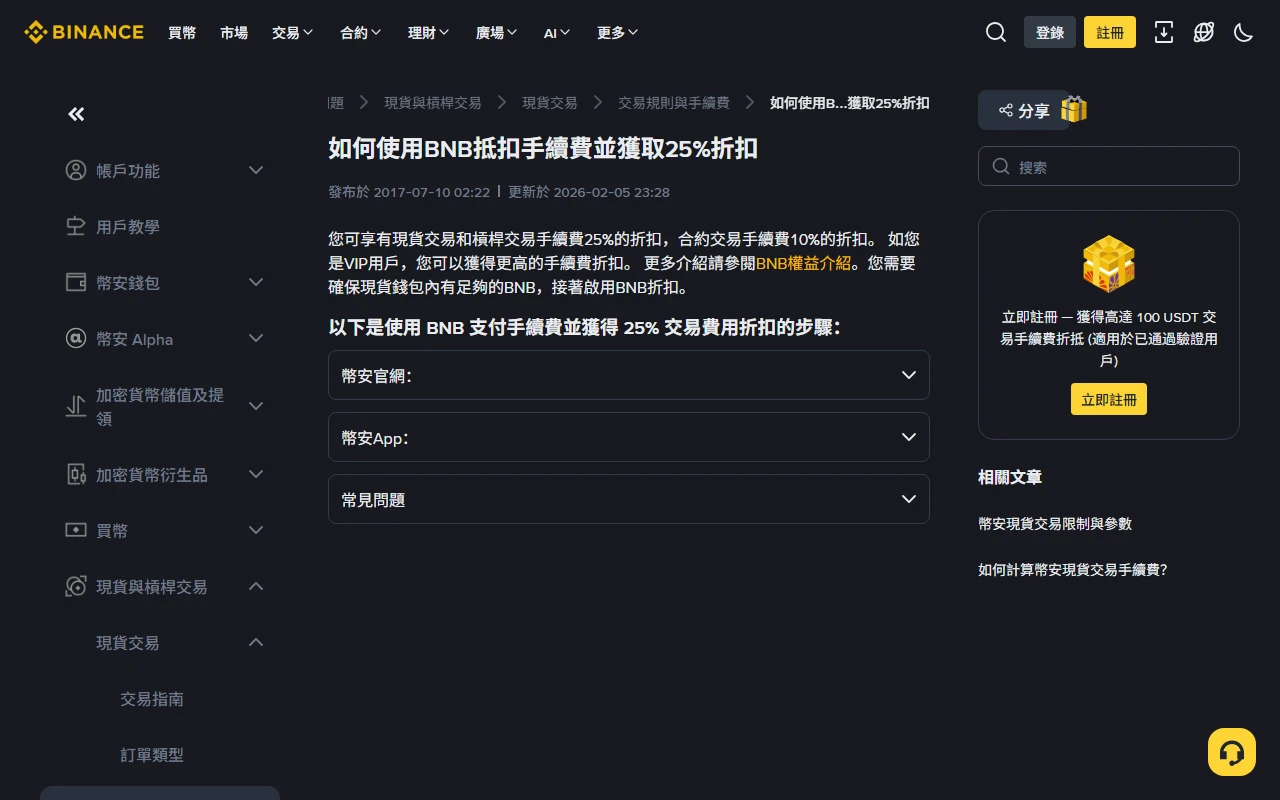Open the search magnifier icon in header
The image size is (1280, 800).
pos(996,32)
